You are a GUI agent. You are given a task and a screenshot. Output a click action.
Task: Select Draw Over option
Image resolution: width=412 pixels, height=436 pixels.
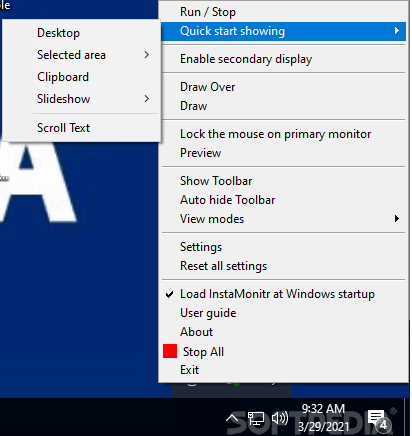(283, 87)
